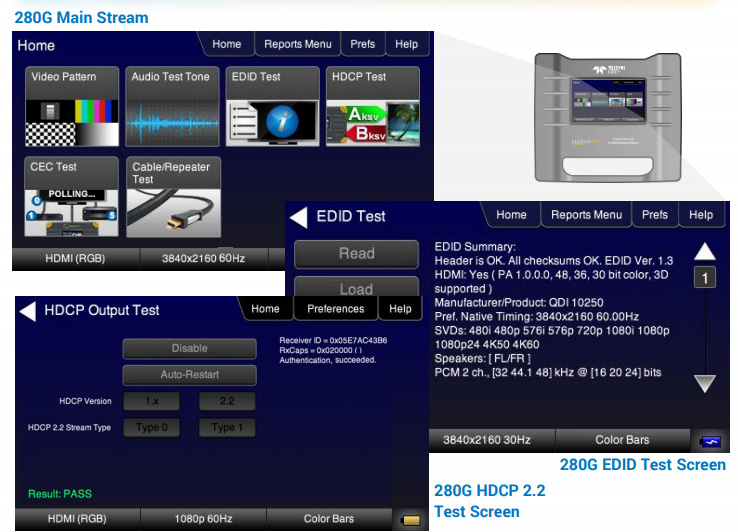Open Reports Menu in EDID Test screen

[x=586, y=215]
